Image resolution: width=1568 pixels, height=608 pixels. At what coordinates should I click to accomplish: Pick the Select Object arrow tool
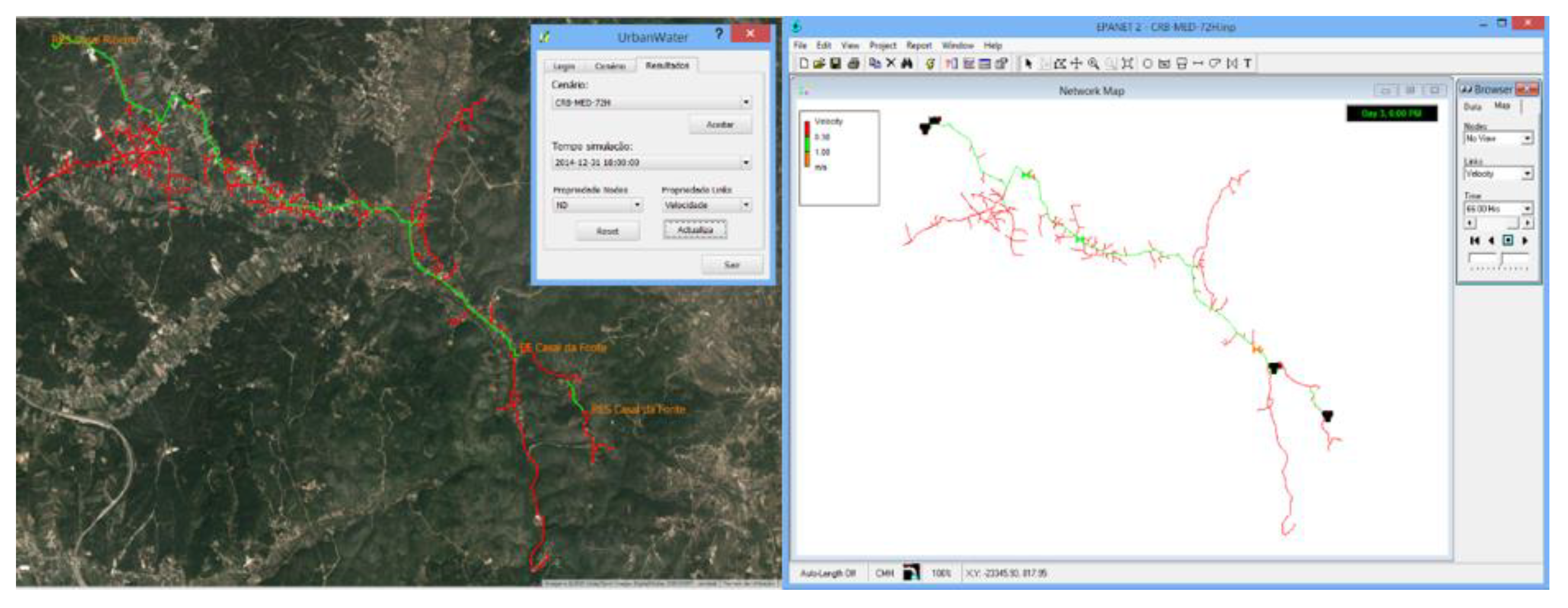click(x=1028, y=63)
